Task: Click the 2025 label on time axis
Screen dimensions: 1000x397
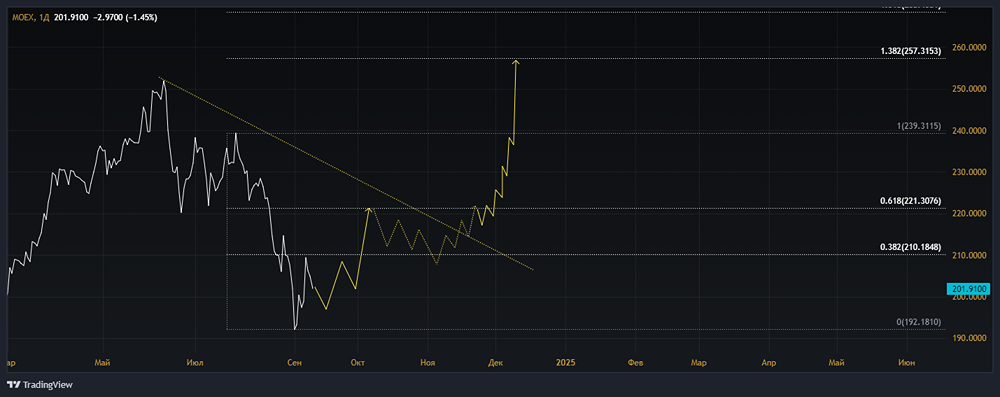Action: click(x=565, y=363)
